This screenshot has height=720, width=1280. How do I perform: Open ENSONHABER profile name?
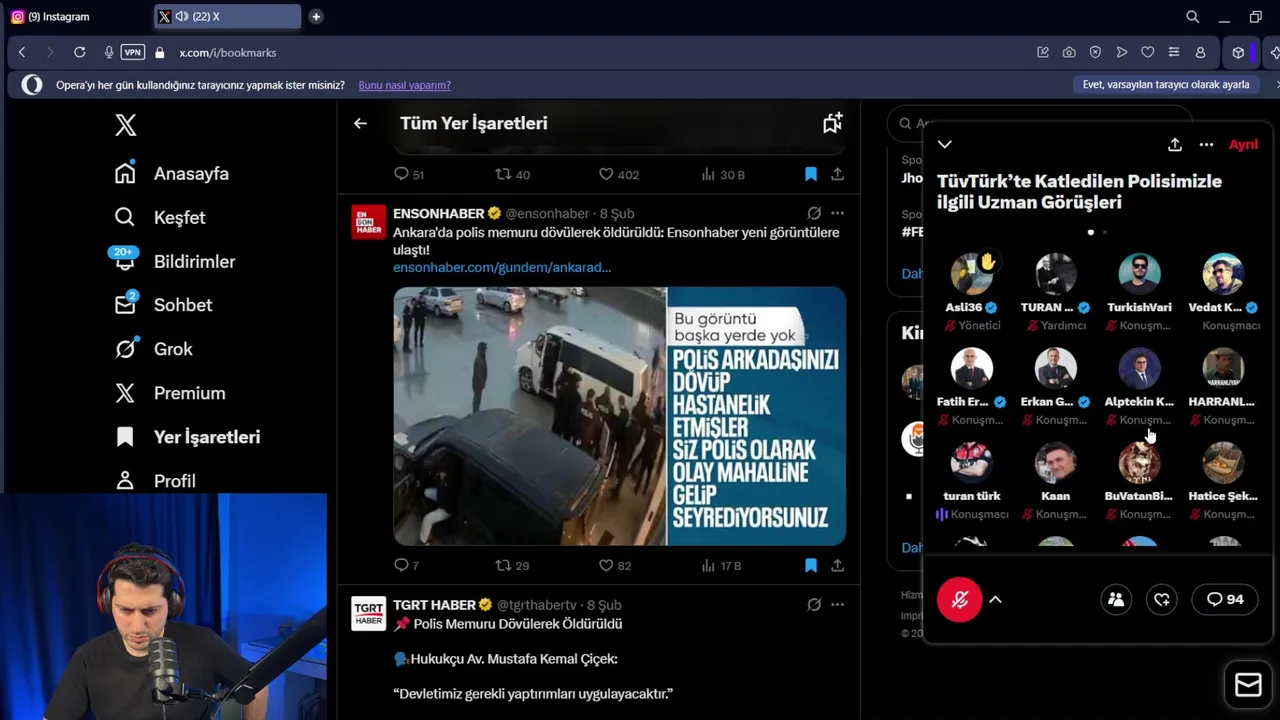click(x=439, y=213)
